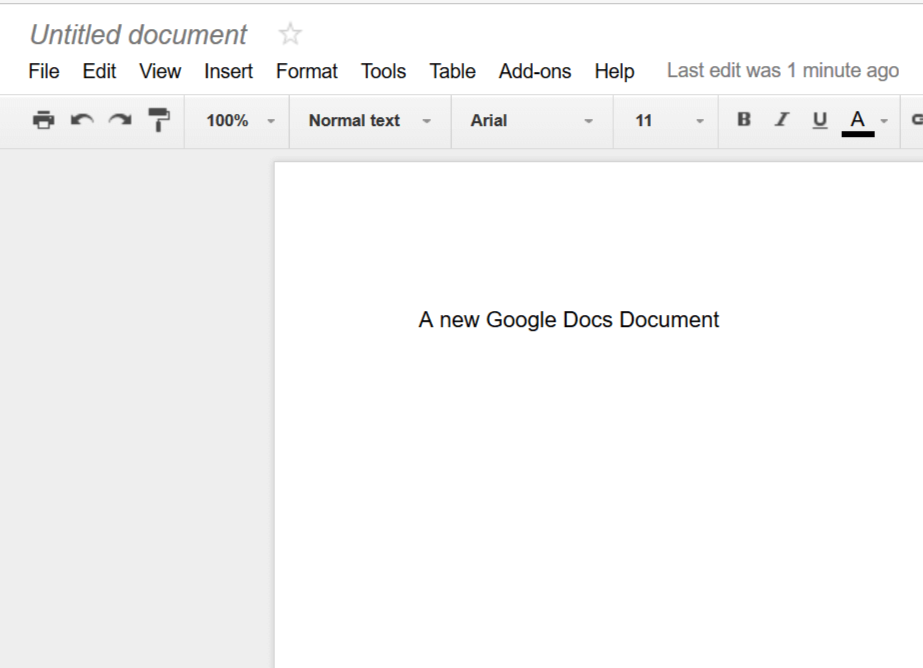Undo the last action

point(82,120)
